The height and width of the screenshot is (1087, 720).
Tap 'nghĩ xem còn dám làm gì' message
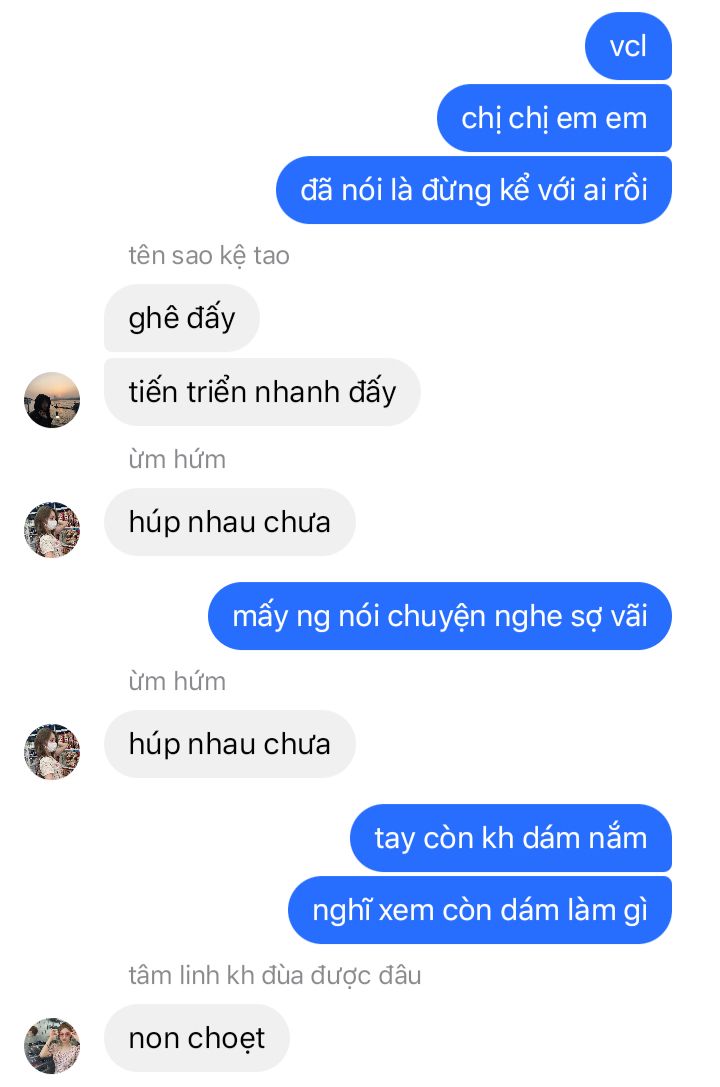[480, 910]
